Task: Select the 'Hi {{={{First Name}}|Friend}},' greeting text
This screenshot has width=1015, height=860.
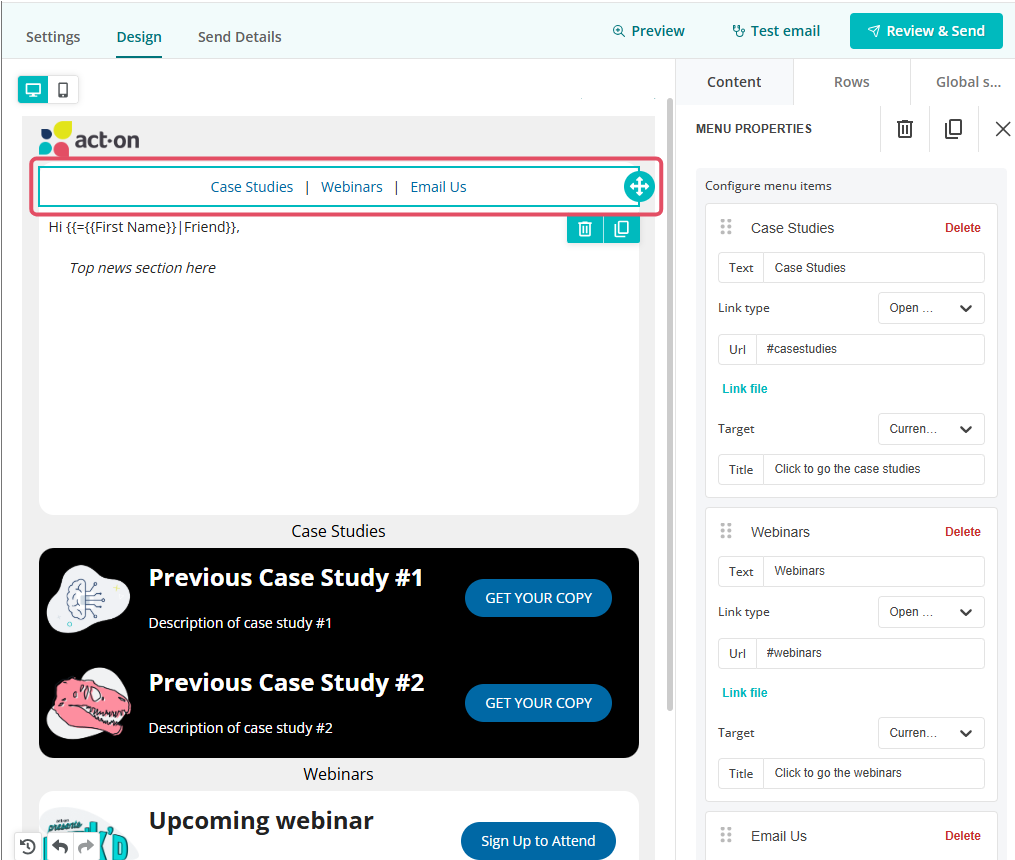Action: [144, 227]
